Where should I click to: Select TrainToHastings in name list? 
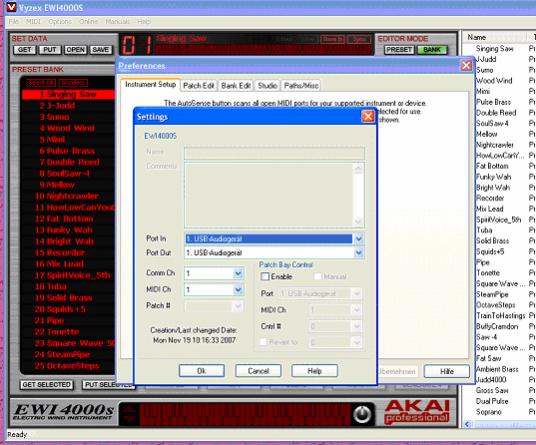(500, 315)
